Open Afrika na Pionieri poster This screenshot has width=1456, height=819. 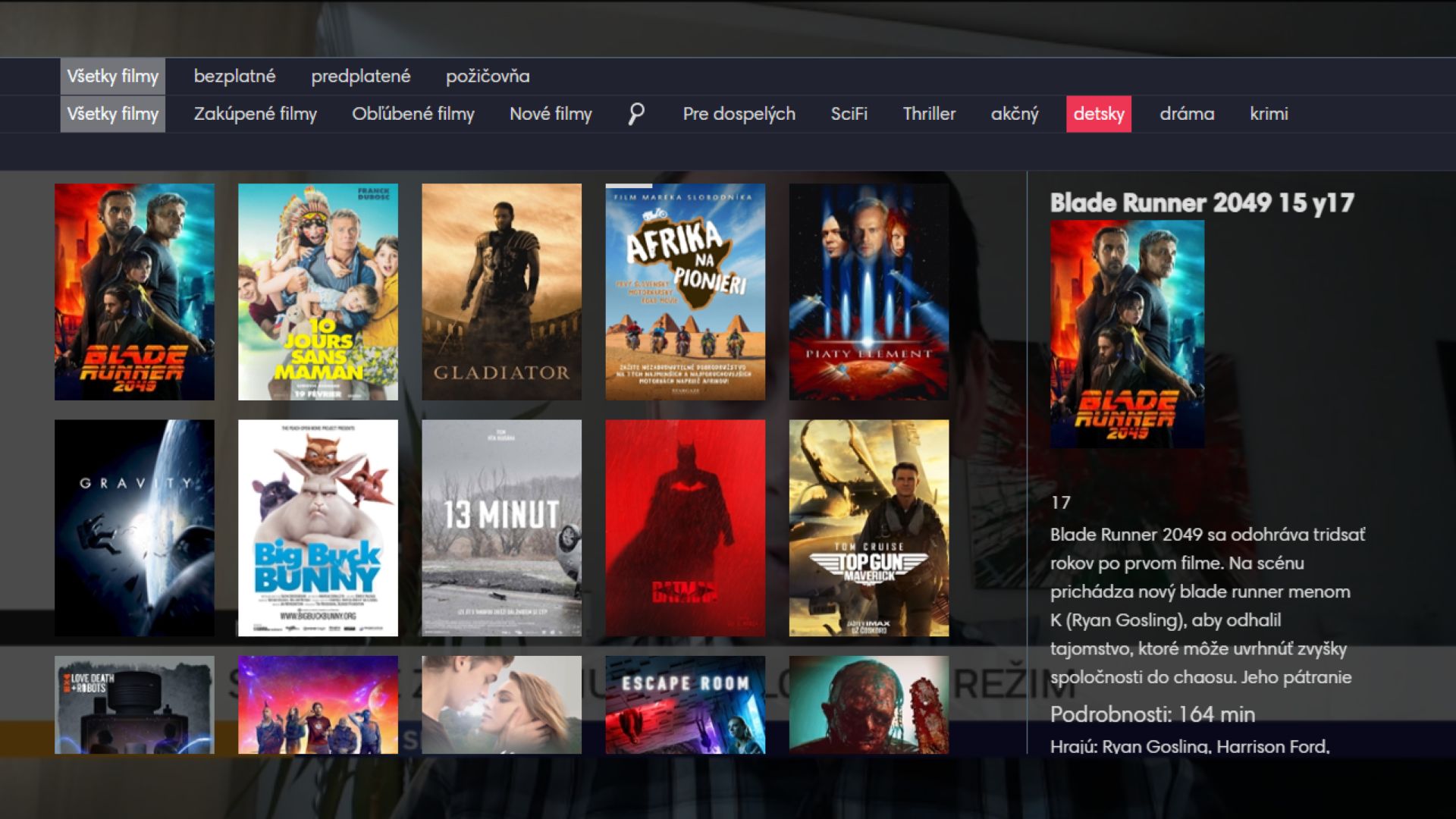(x=685, y=292)
